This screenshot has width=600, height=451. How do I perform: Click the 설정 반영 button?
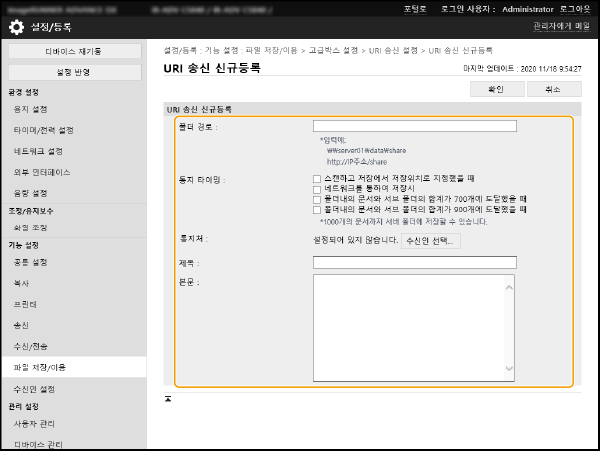pyautogui.click(x=72, y=72)
